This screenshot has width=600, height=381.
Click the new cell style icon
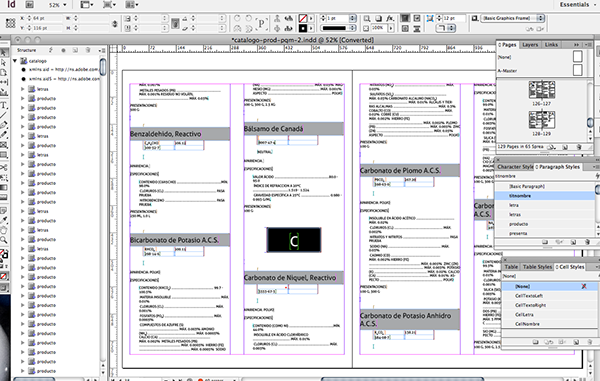(x=576, y=342)
